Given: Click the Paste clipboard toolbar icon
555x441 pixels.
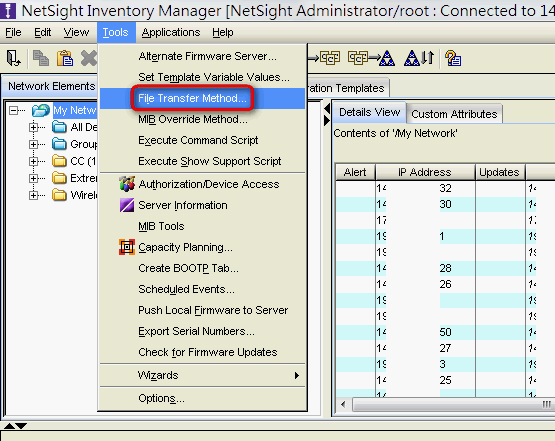Looking at the screenshot, I should pos(65,58).
